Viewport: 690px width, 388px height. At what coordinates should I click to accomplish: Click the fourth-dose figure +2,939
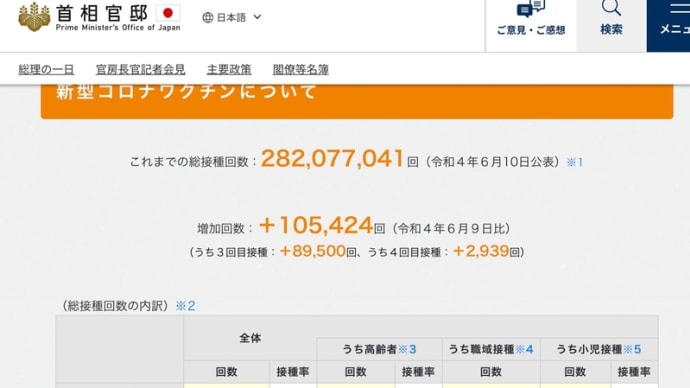[481, 251]
